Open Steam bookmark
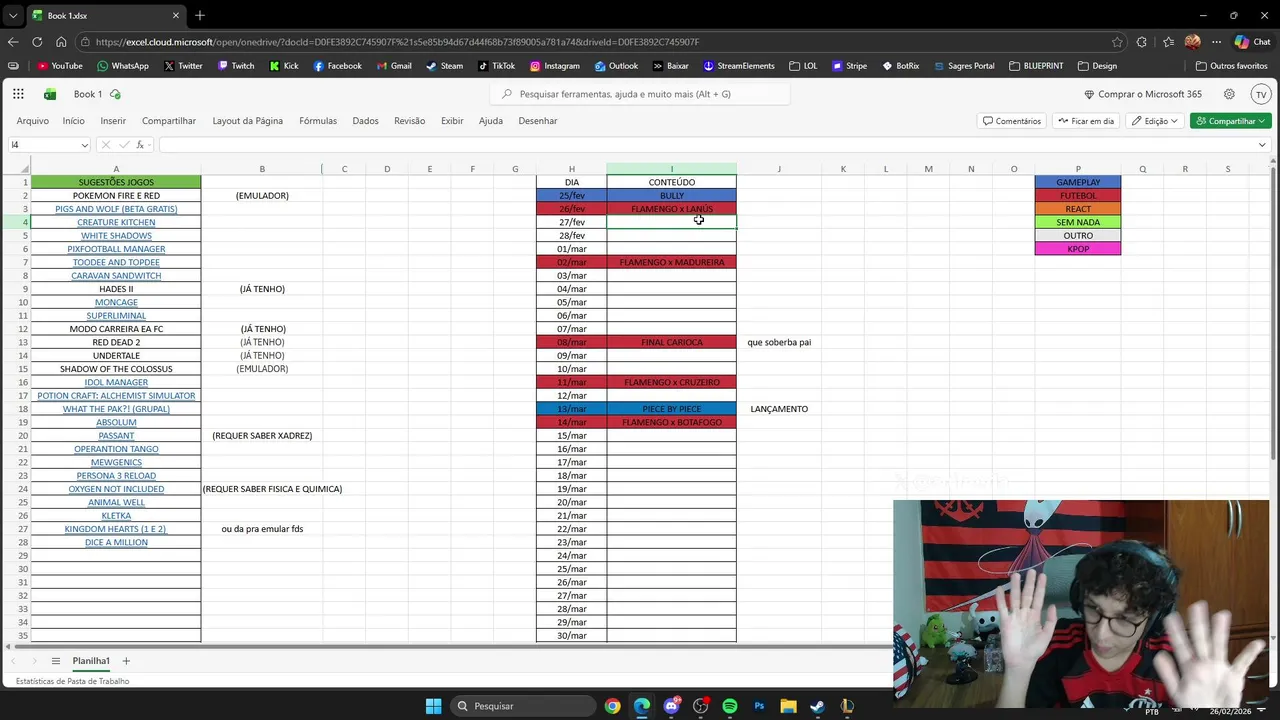Screen dimensions: 1280x720 click(x=444, y=66)
